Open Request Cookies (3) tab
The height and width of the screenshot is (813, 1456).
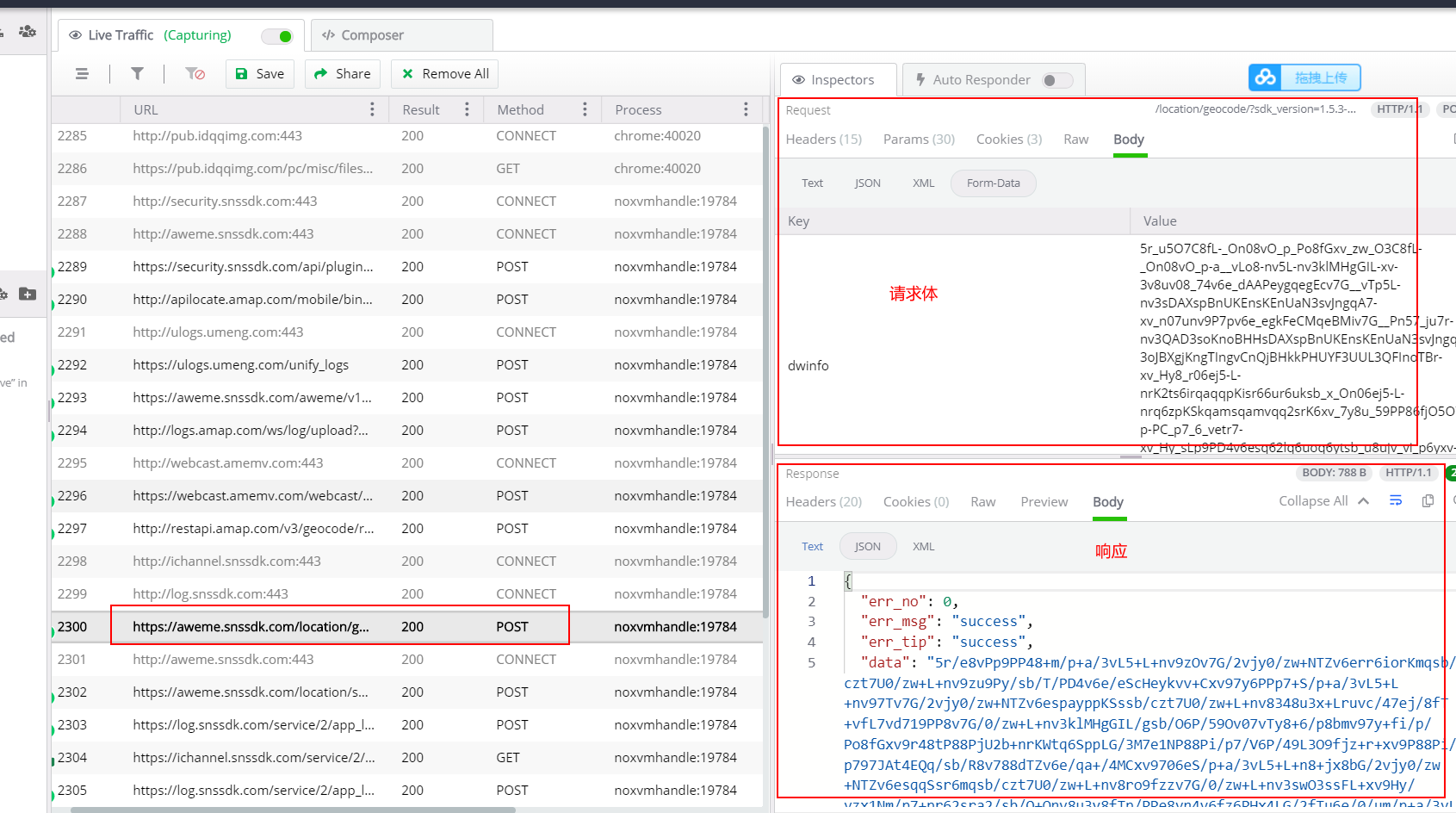1008,139
